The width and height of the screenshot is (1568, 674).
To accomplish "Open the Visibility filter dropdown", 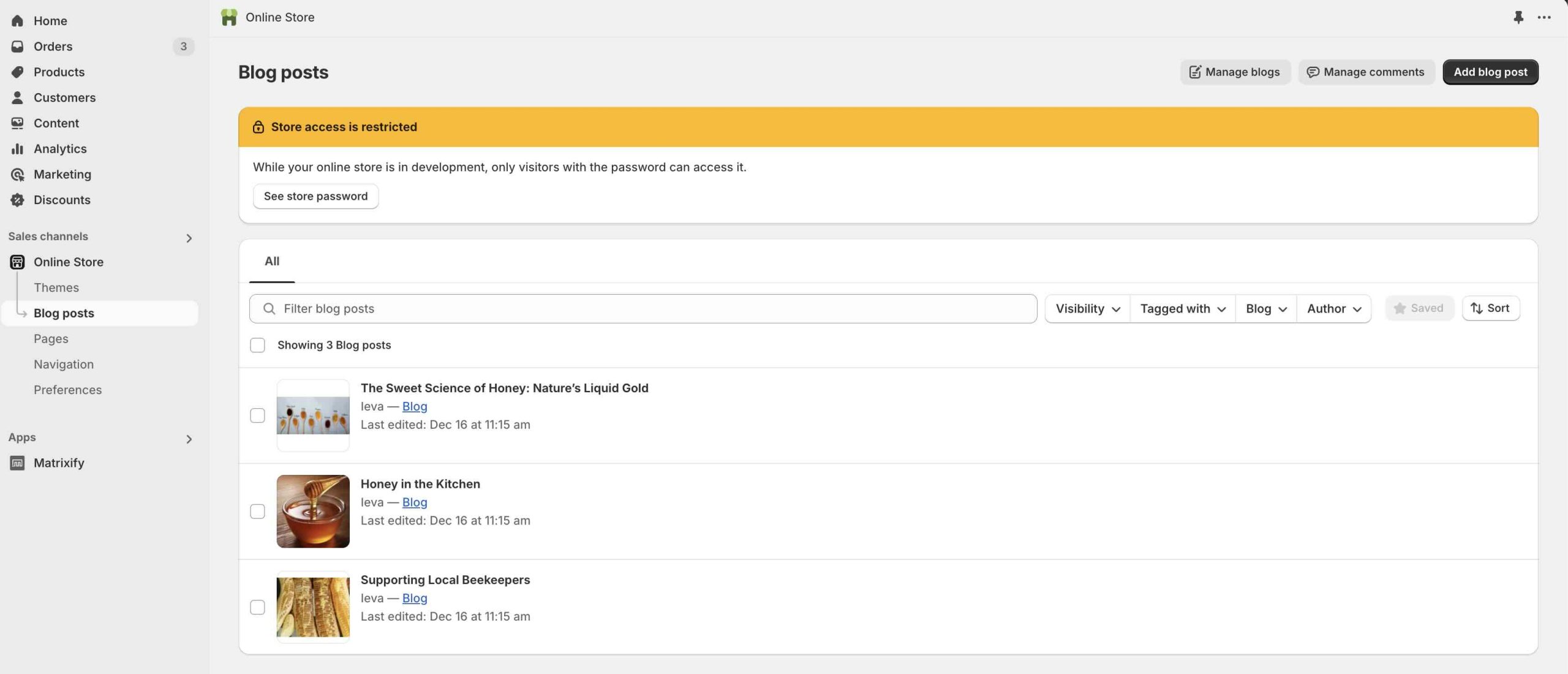I will pos(1087,309).
